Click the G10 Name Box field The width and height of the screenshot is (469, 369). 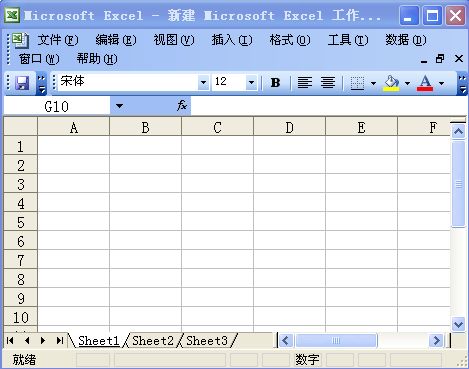[x=57, y=106]
